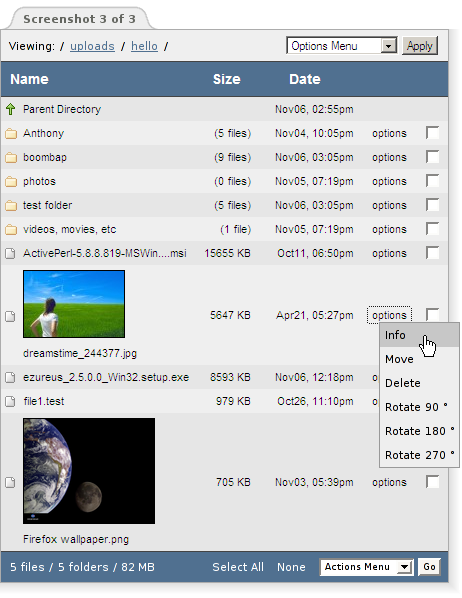The height and width of the screenshot is (598, 462).
Task: Open the Actions Menu dropdown
Action: [367, 567]
